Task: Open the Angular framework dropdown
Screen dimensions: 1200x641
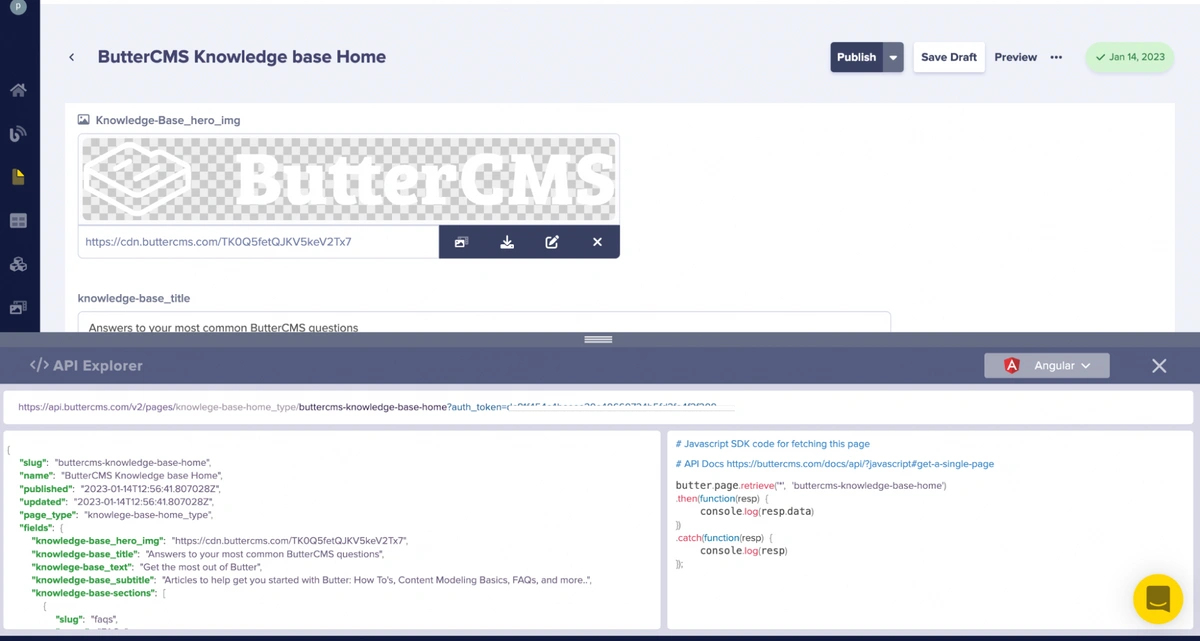Action: pos(1047,366)
